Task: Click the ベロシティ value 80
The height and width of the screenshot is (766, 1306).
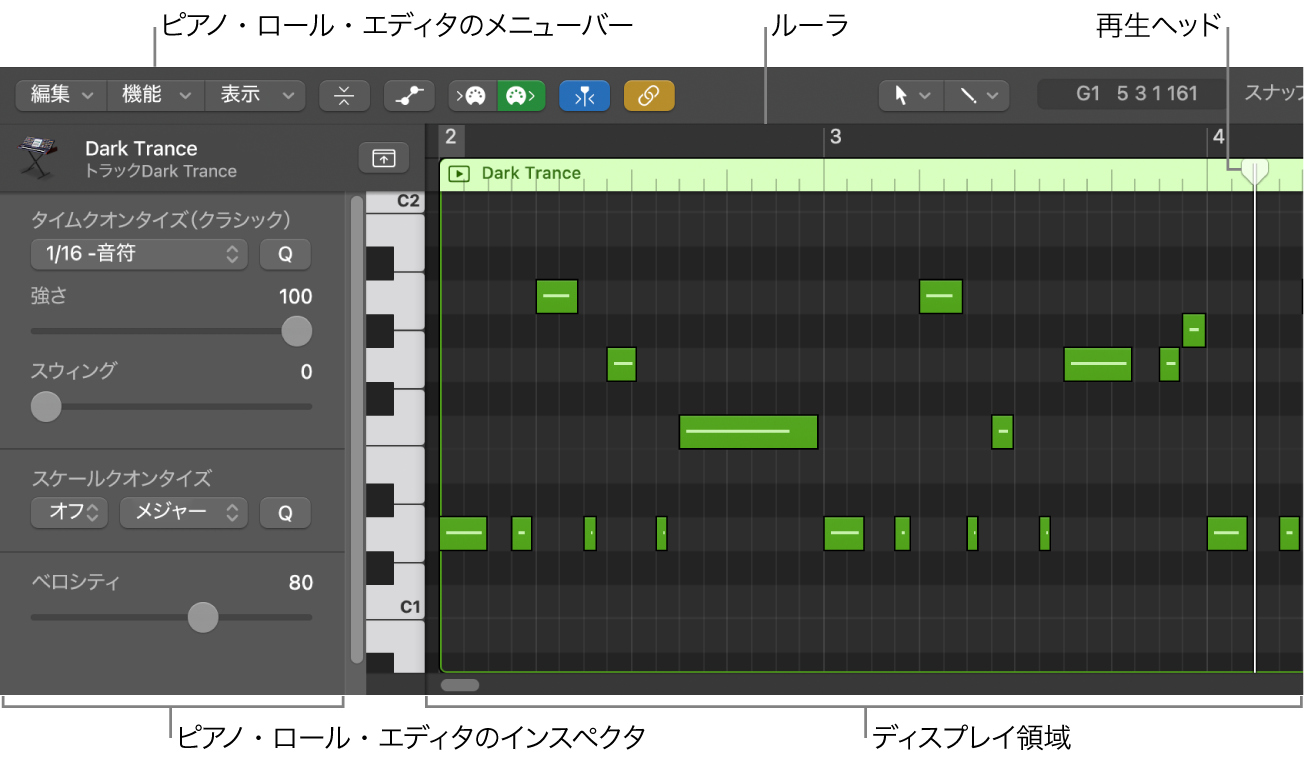Action: [x=300, y=583]
